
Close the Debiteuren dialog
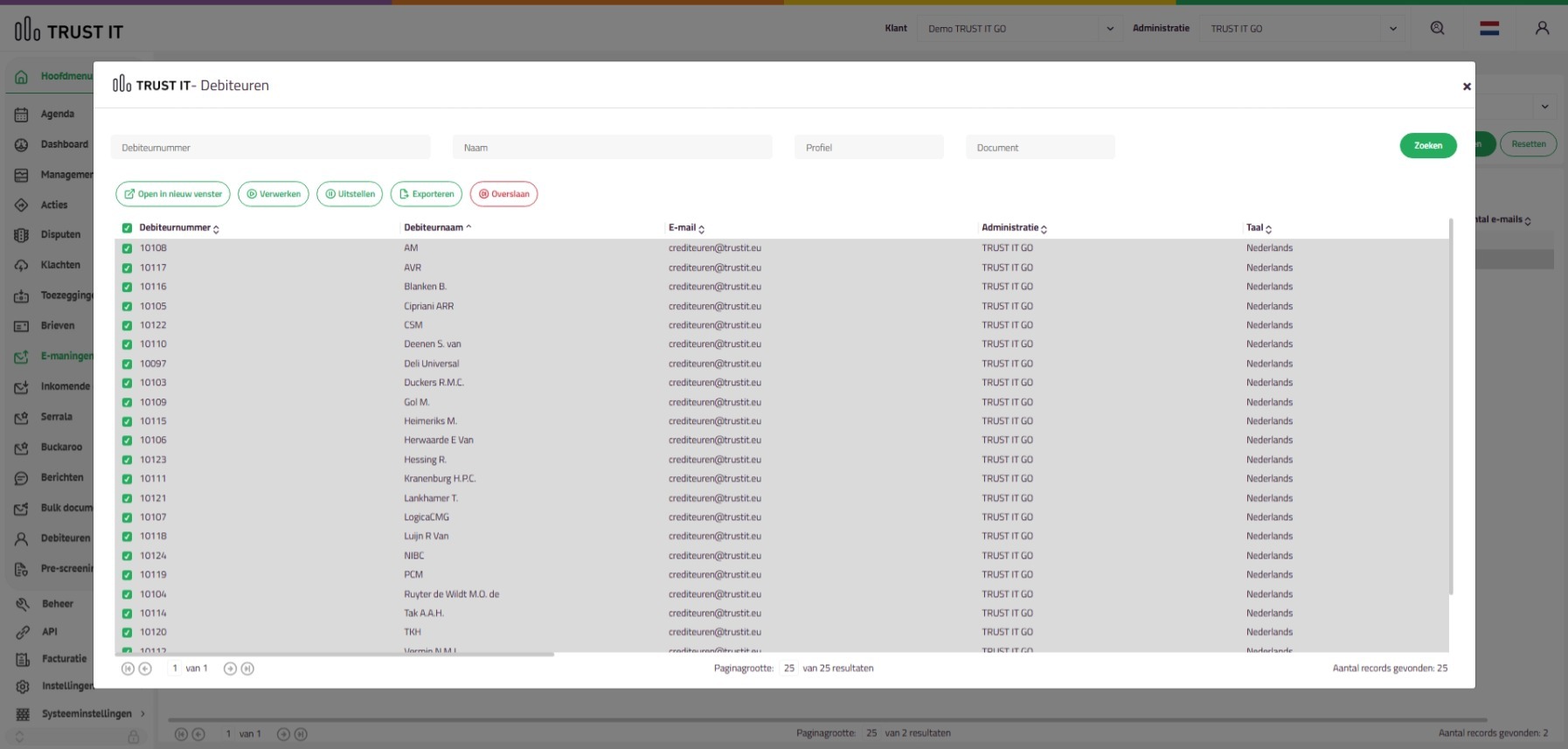point(1467,87)
